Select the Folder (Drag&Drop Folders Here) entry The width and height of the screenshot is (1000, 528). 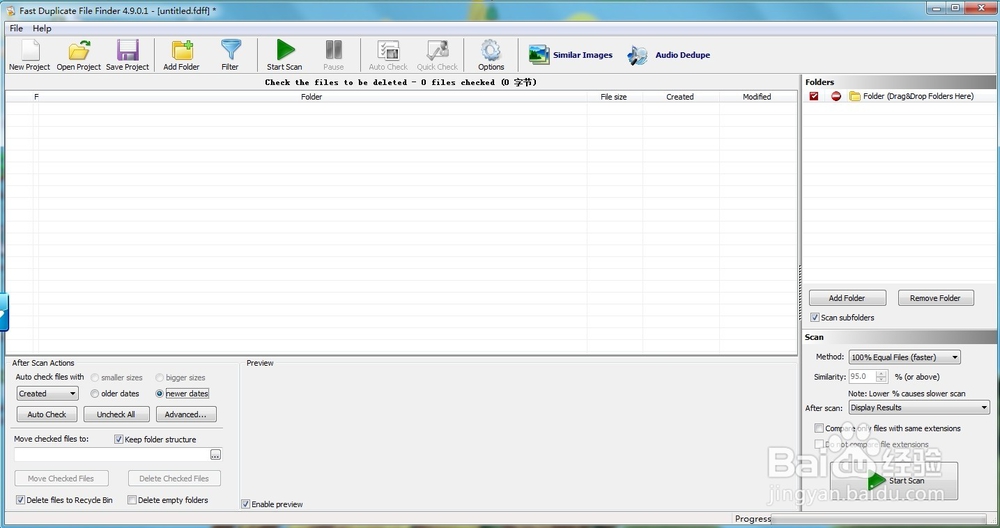pyautogui.click(x=918, y=96)
